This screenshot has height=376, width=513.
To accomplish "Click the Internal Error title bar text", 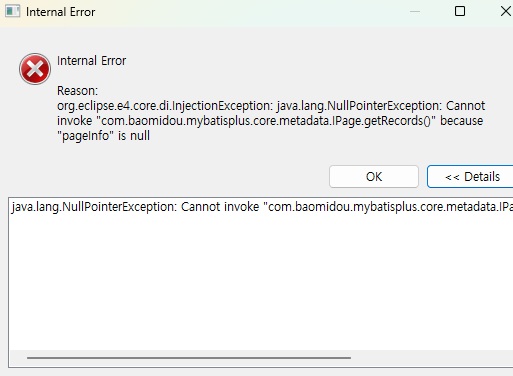I will coord(61,12).
